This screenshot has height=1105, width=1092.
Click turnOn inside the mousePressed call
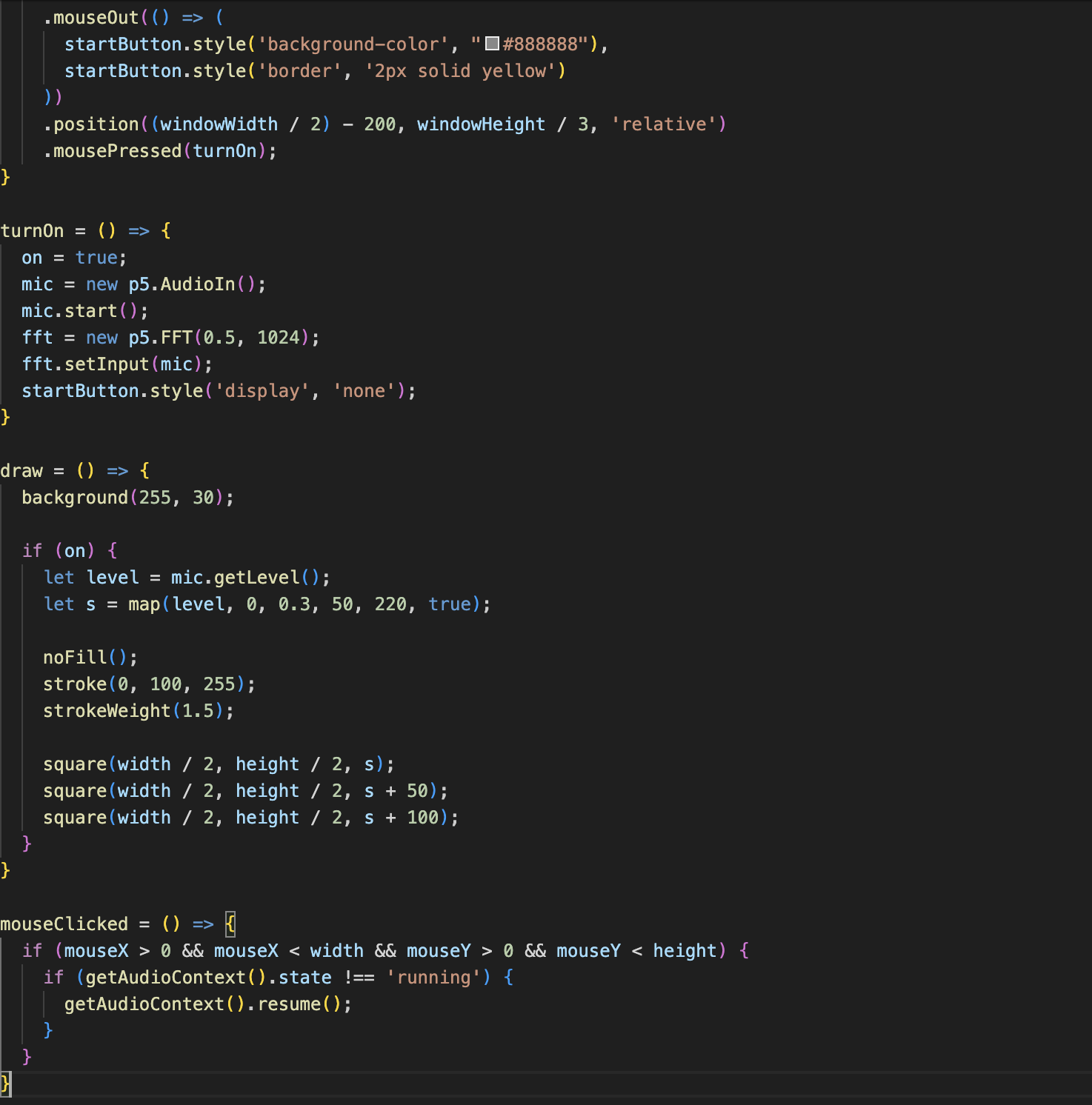pyautogui.click(x=224, y=150)
